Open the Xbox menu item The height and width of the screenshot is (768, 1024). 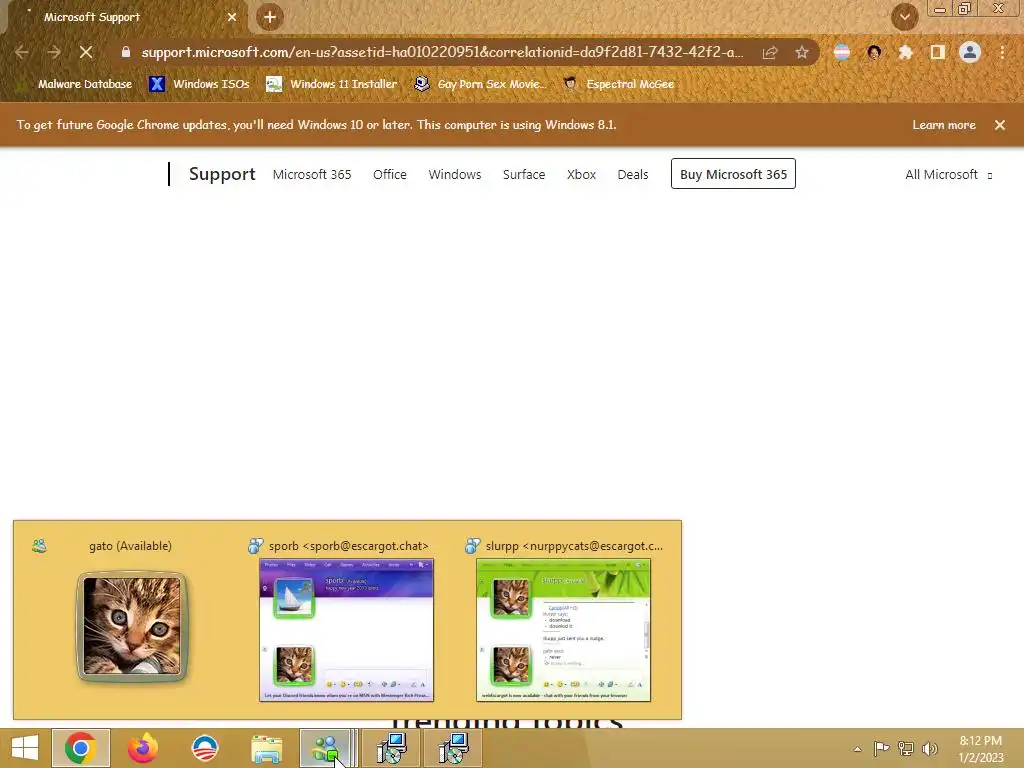click(581, 174)
